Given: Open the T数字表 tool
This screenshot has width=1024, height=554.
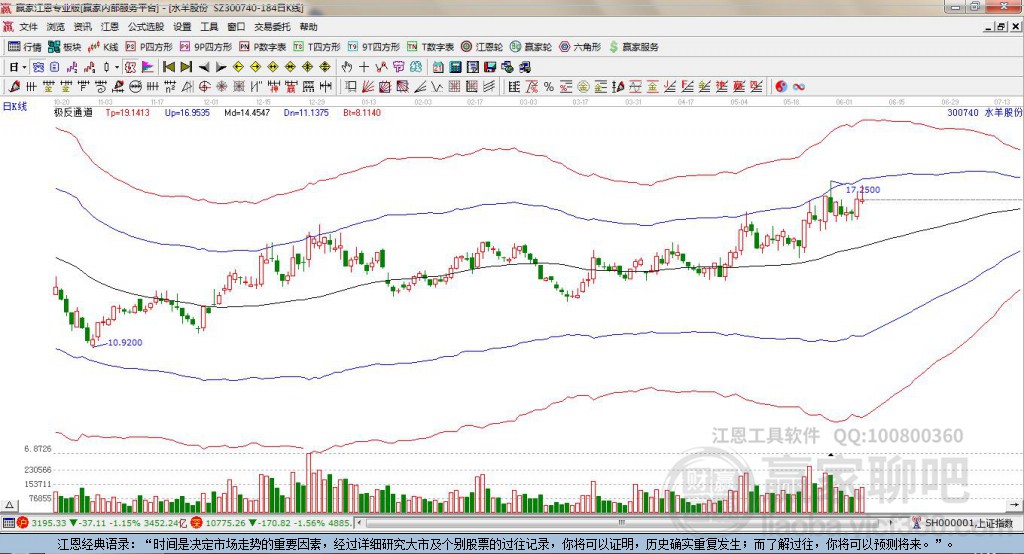Looking at the screenshot, I should tap(430, 47).
